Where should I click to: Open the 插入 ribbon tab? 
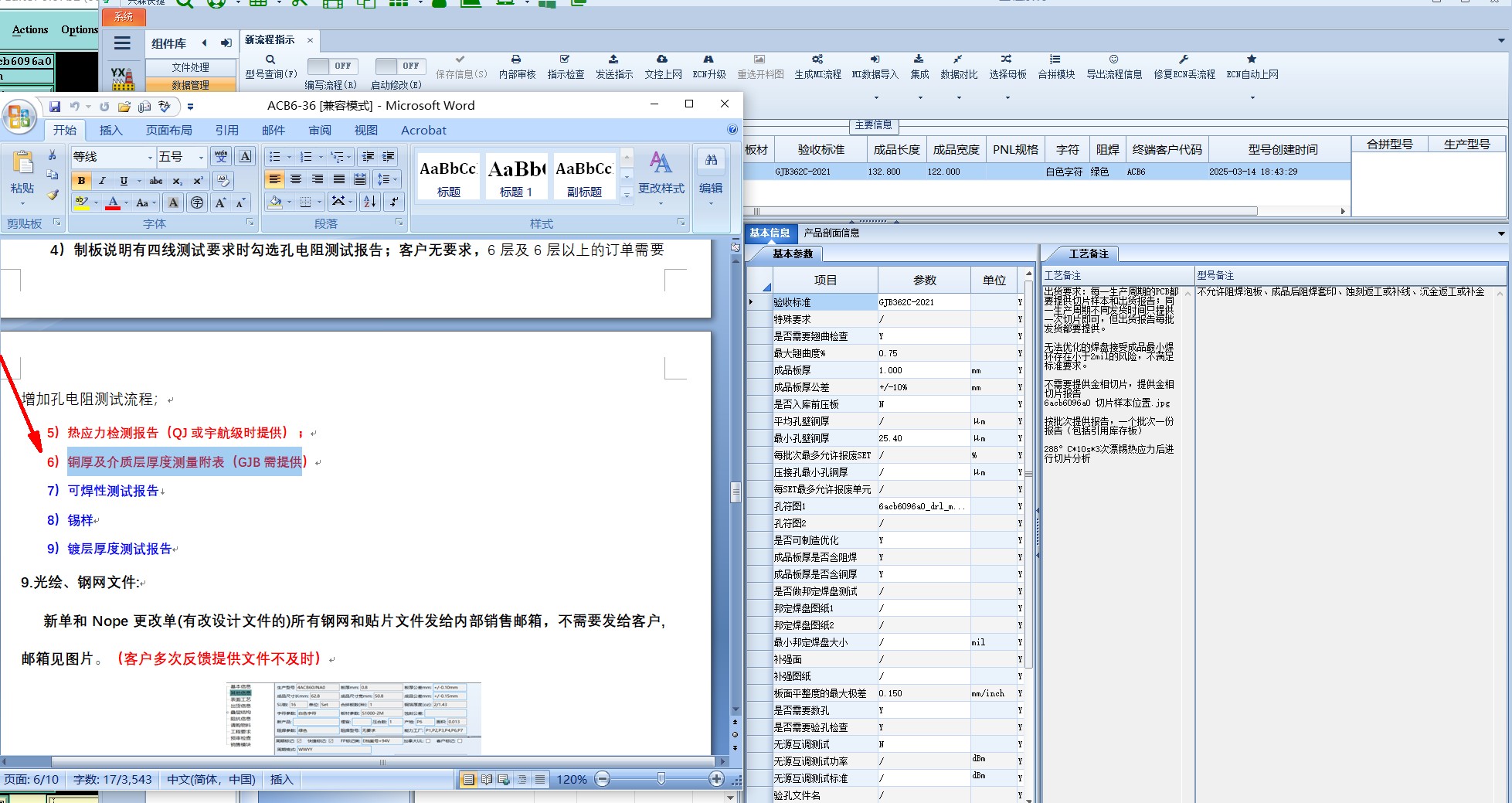[110, 130]
